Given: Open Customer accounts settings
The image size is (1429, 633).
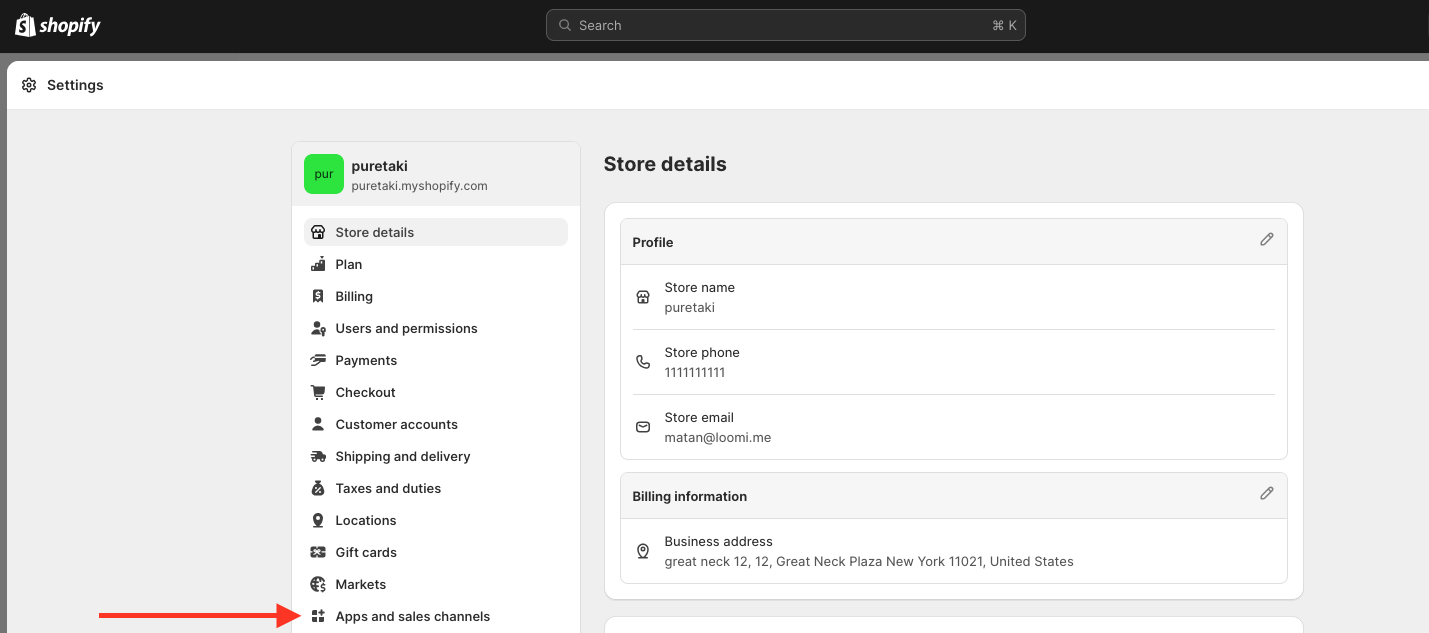Looking at the screenshot, I should (x=436, y=424).
